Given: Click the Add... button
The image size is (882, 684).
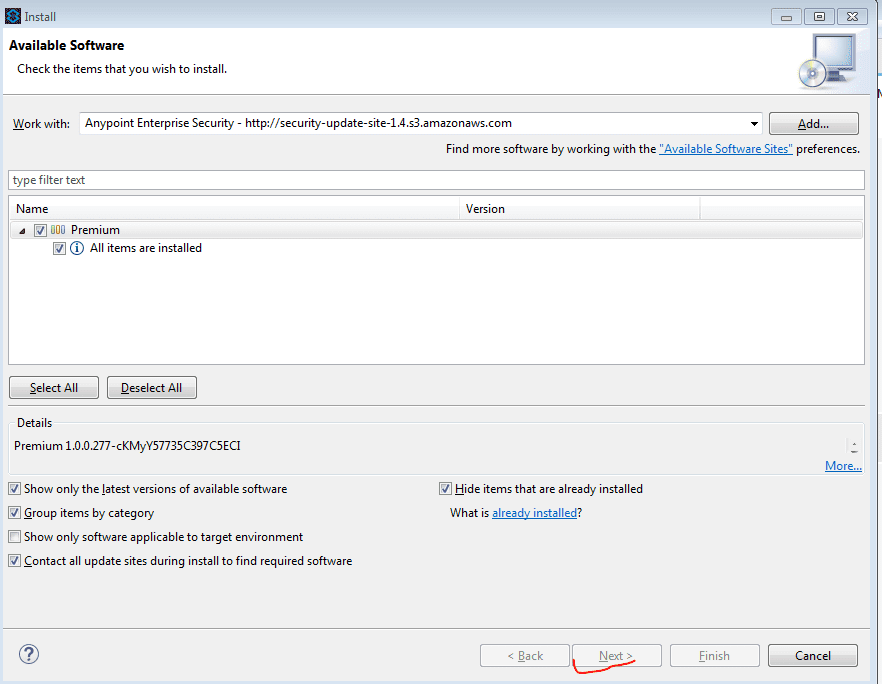Looking at the screenshot, I should click(x=813, y=124).
